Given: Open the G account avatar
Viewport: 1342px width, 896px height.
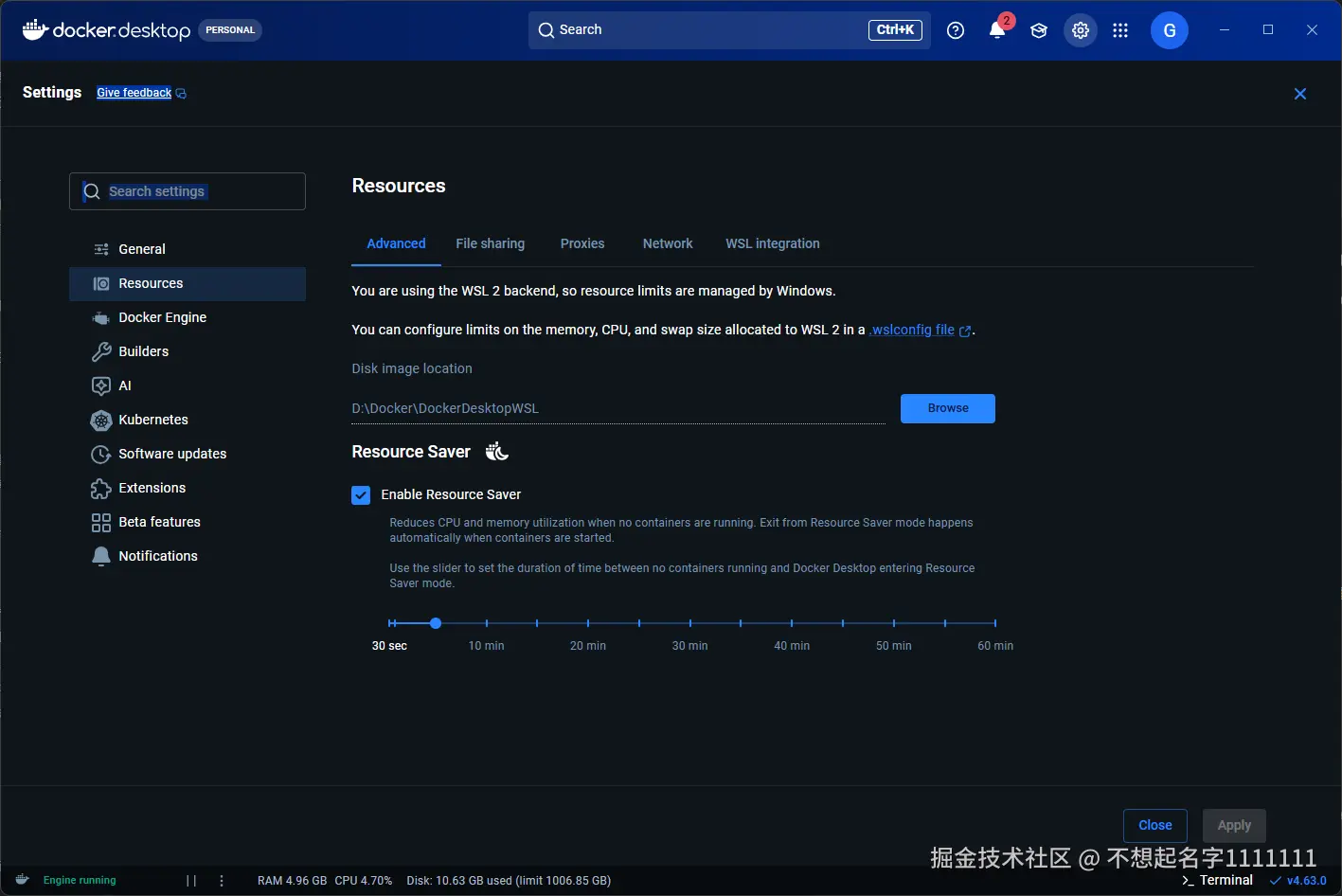Looking at the screenshot, I should (1170, 30).
